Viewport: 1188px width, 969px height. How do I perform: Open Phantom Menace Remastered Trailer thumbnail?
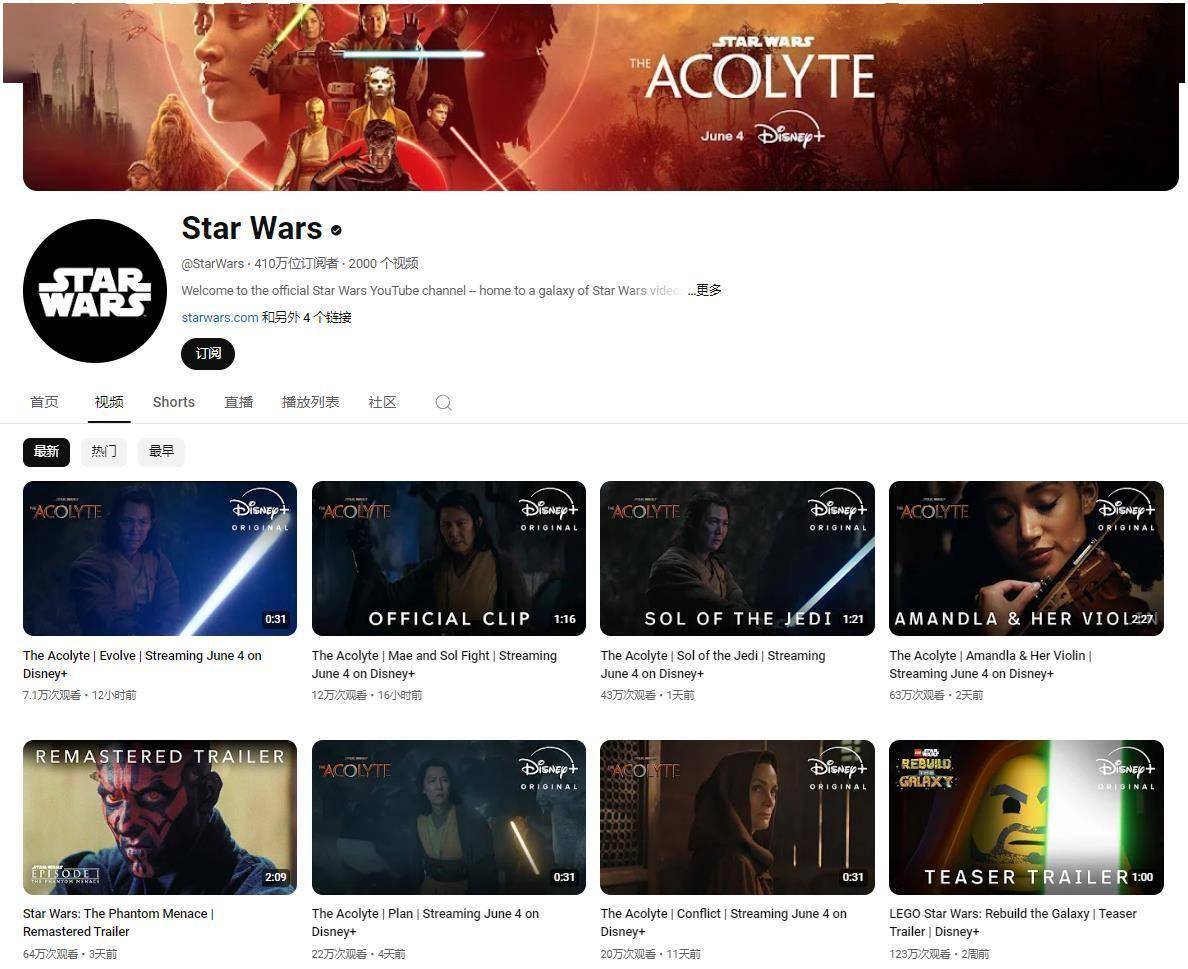pyautogui.click(x=160, y=817)
